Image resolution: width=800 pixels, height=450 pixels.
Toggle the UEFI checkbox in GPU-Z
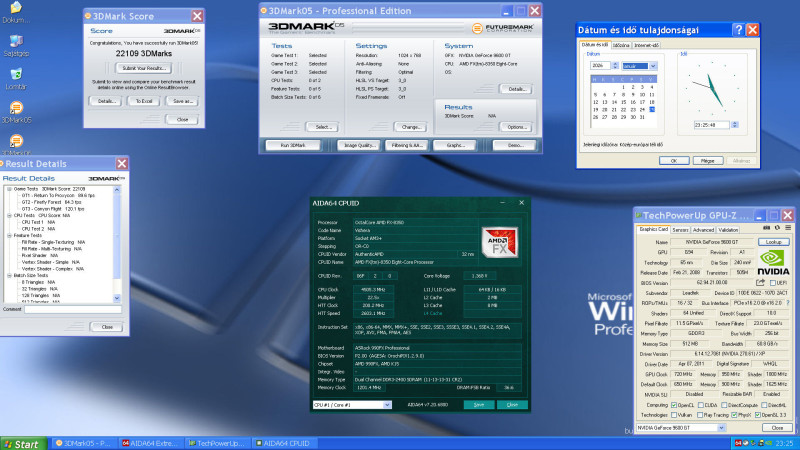[x=772, y=283]
